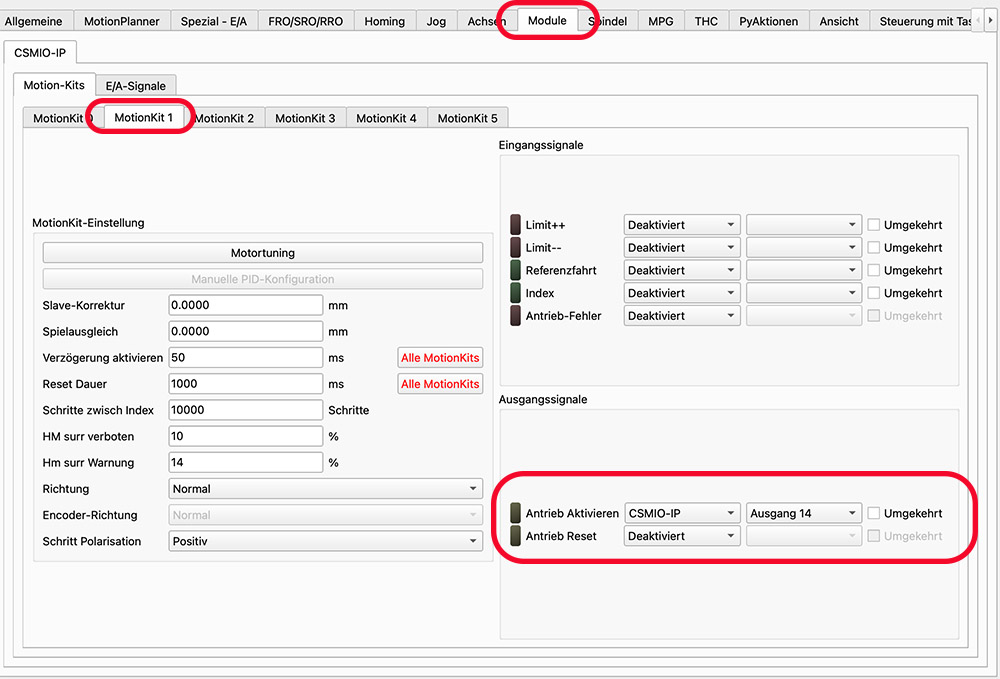Viewport: 1000px width, 679px height.
Task: Click the Index signal status indicator
Action: [x=516, y=293]
